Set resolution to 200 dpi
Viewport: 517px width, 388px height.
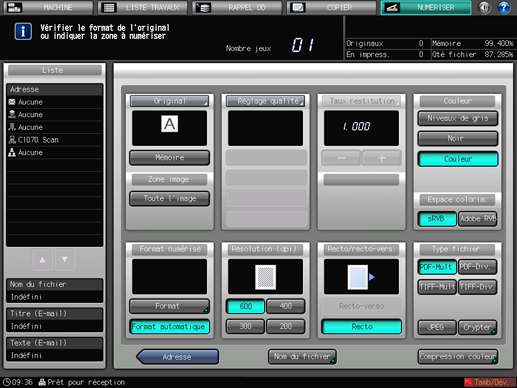pos(286,326)
